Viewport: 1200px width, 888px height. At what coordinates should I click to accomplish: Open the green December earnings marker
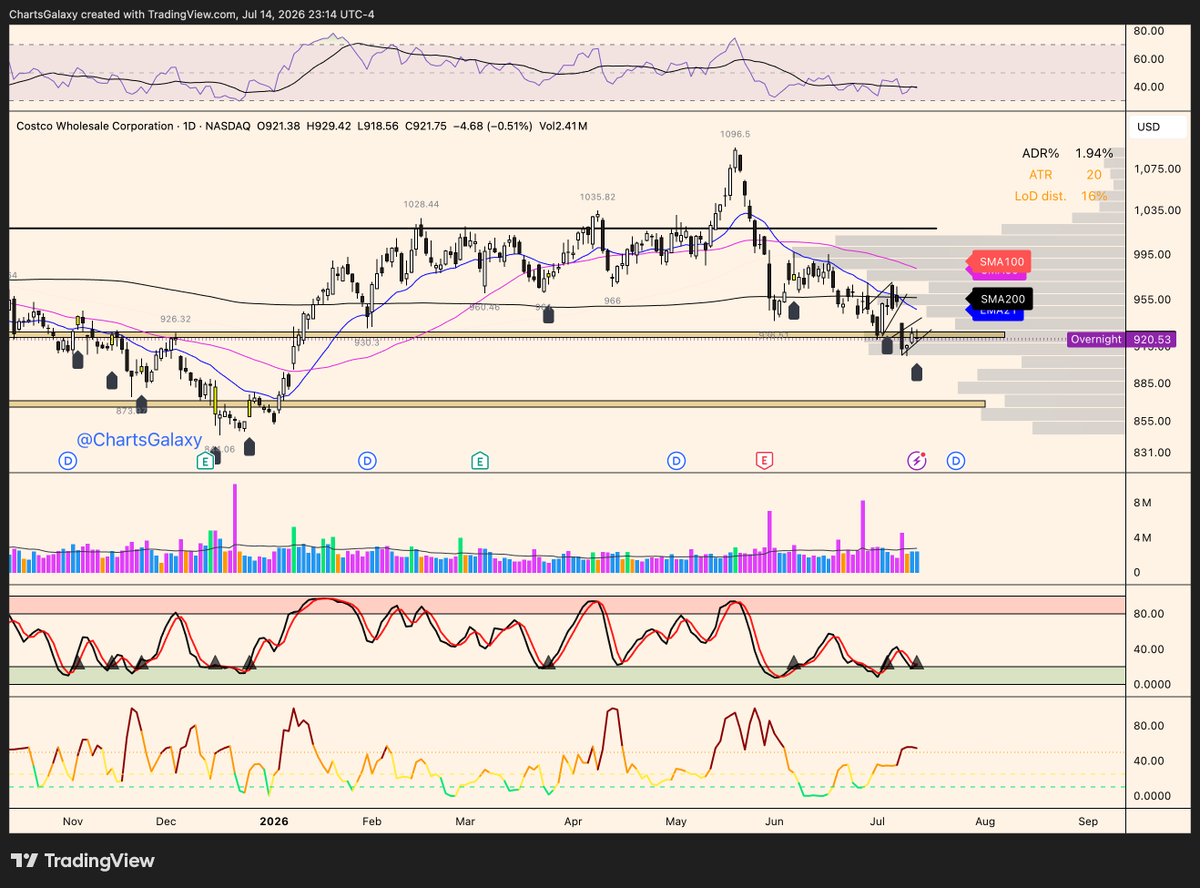(205, 461)
